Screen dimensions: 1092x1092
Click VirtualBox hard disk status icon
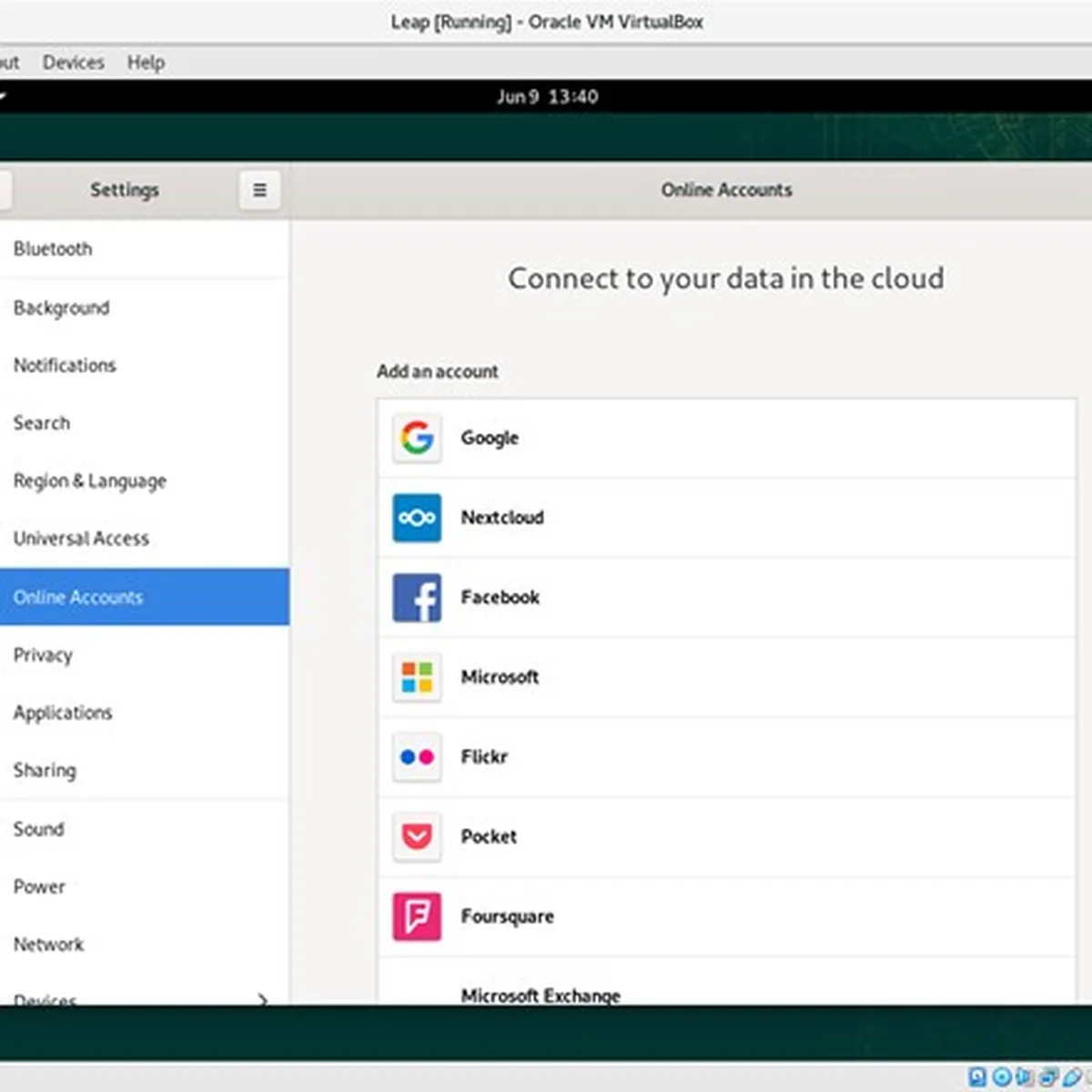[x=977, y=1077]
